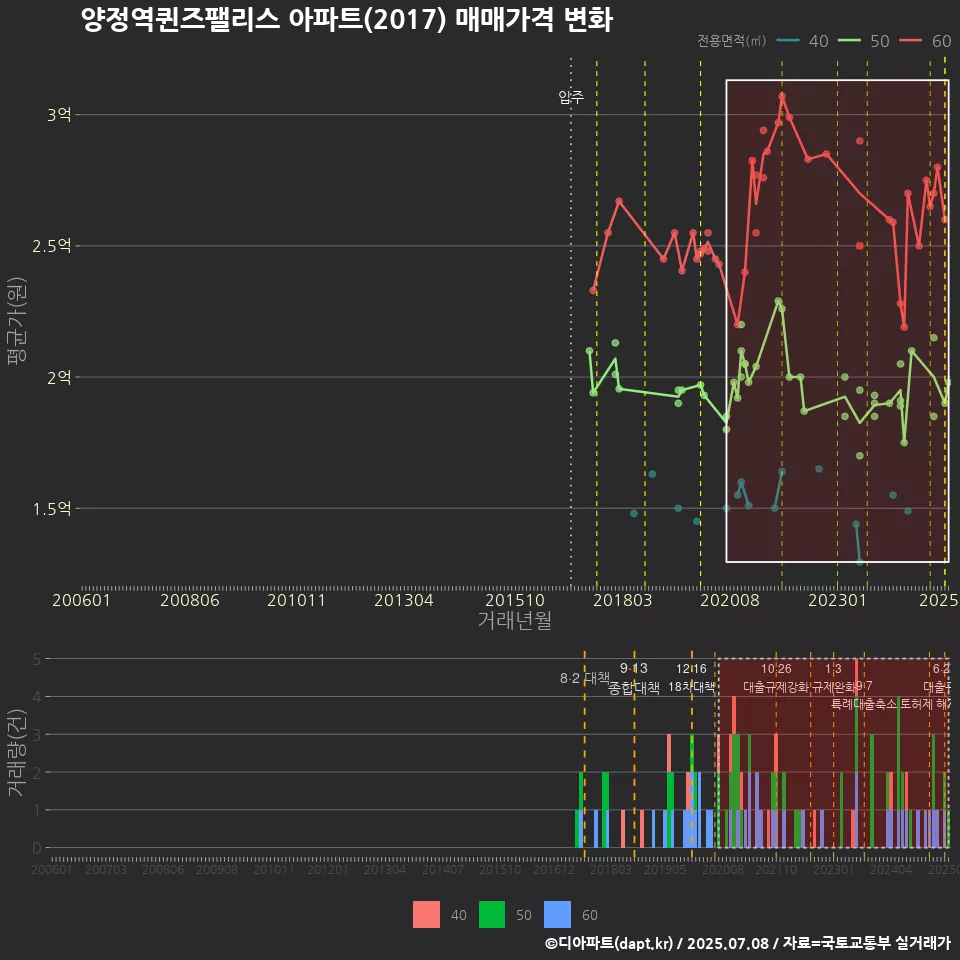Click the '특례대출축소' policy annotation
960x960 pixels.
point(864,704)
